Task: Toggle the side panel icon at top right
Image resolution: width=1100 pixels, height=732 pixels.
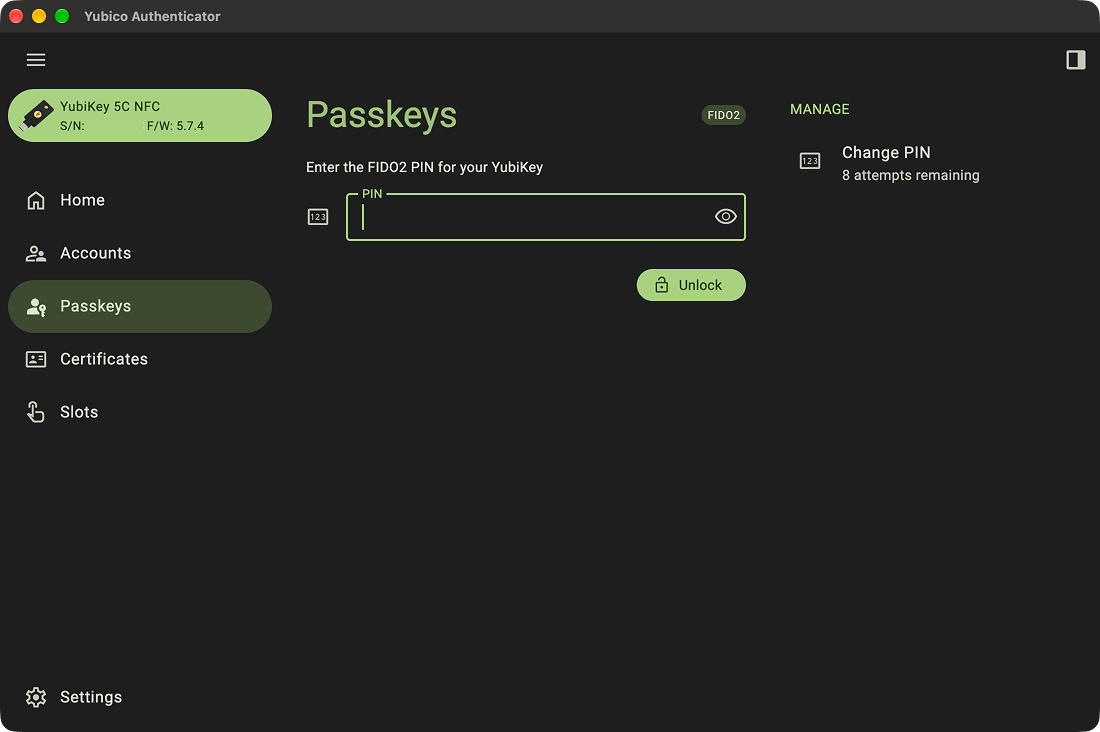Action: click(1075, 60)
